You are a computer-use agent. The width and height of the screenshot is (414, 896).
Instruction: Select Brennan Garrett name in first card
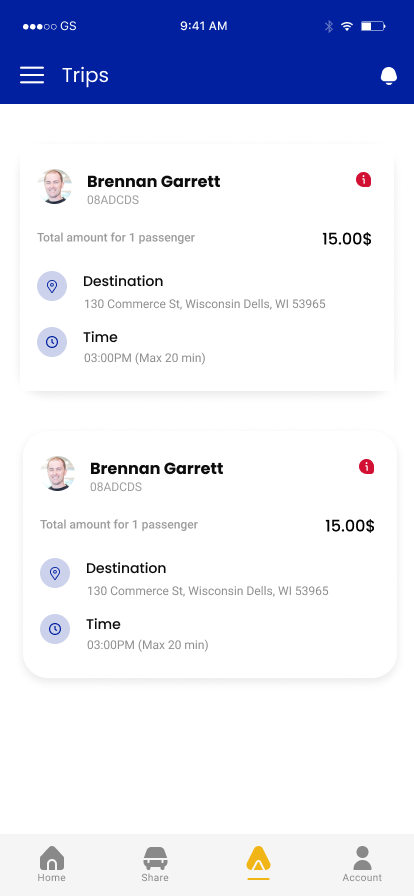point(153,182)
